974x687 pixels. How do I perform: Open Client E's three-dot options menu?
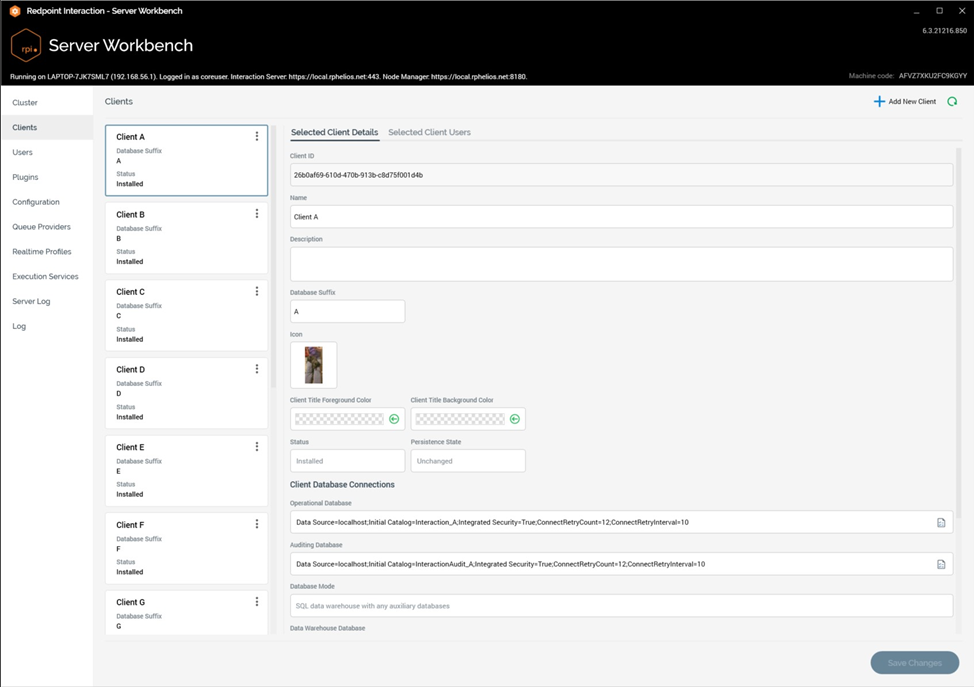coord(257,447)
